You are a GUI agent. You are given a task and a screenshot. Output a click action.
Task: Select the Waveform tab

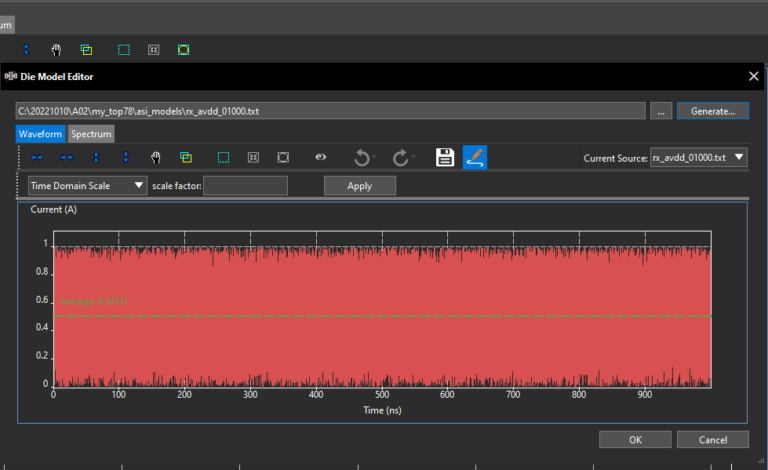(40, 134)
